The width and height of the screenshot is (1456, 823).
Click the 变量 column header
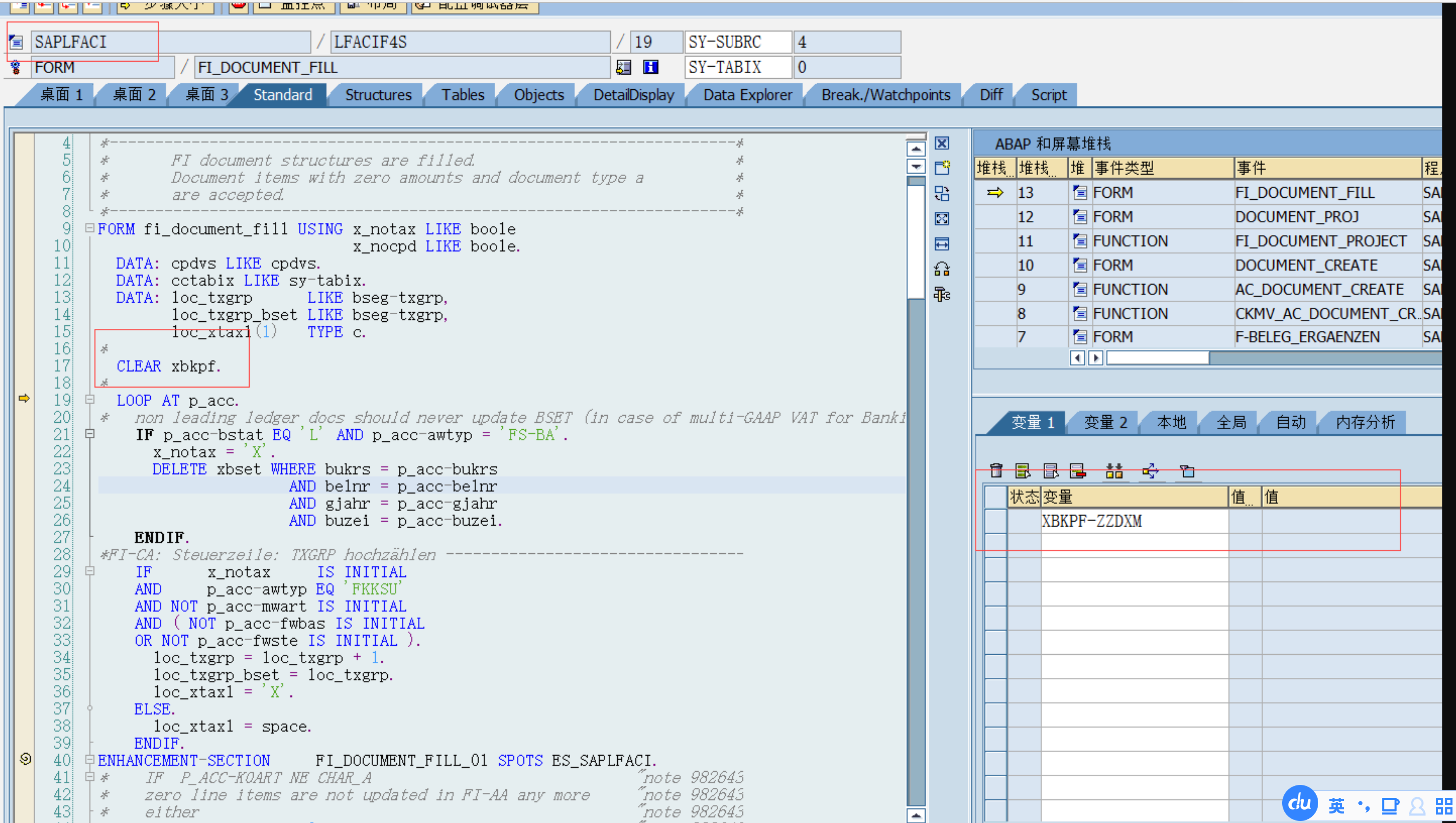pyautogui.click(x=1134, y=497)
